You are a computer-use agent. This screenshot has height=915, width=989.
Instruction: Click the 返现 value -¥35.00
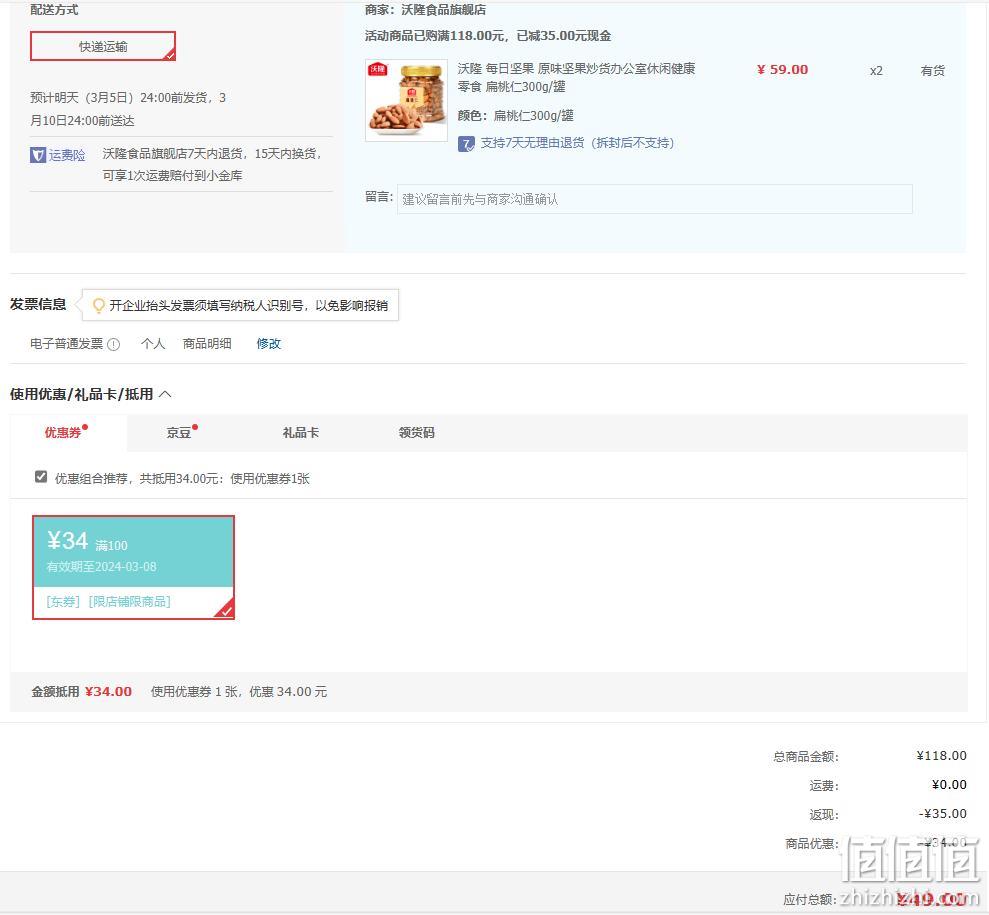(x=942, y=813)
